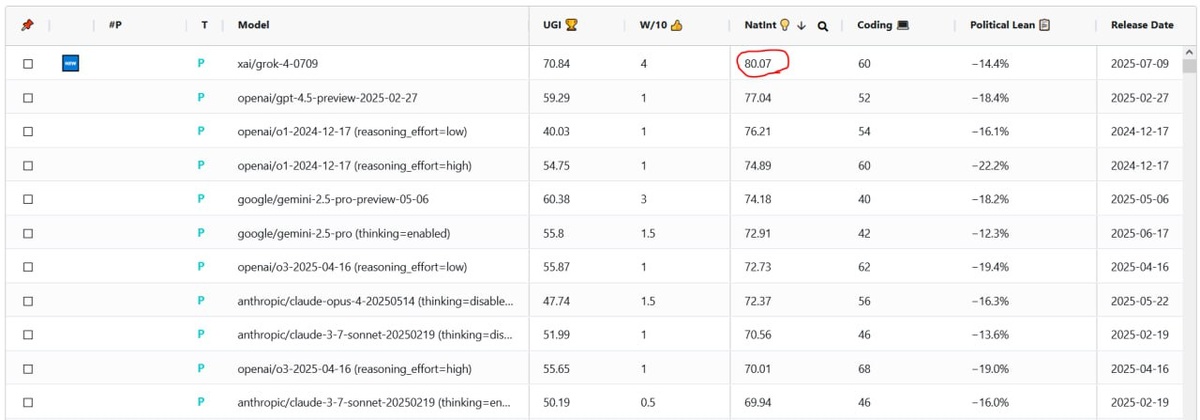Click the P type icon for gpt-4.5-preview-2025-02-27
1200x420 pixels.
point(201,98)
